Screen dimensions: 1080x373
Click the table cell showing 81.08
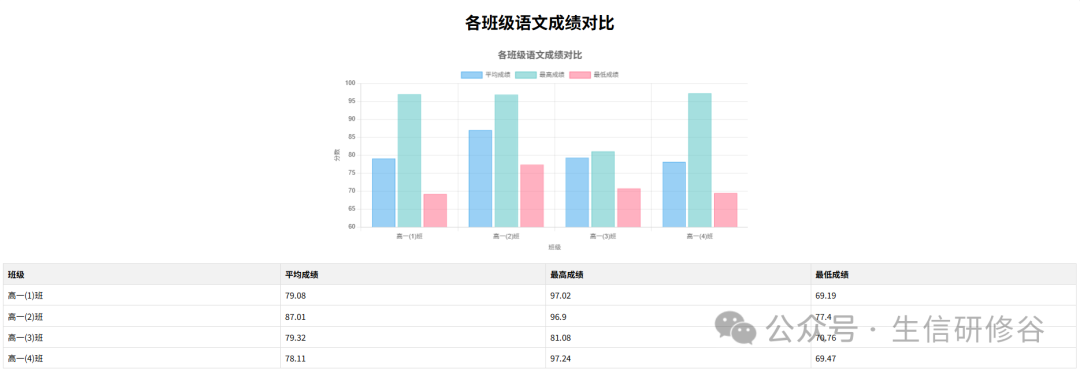(678, 338)
